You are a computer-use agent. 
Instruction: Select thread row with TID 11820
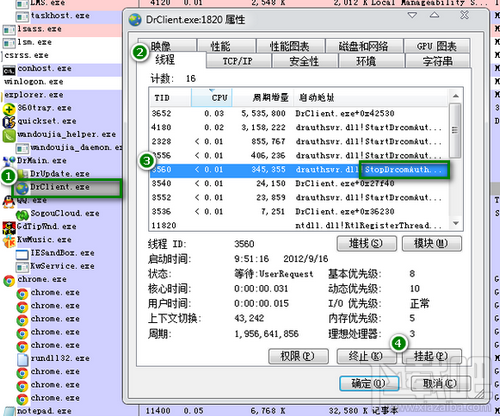pos(299,226)
